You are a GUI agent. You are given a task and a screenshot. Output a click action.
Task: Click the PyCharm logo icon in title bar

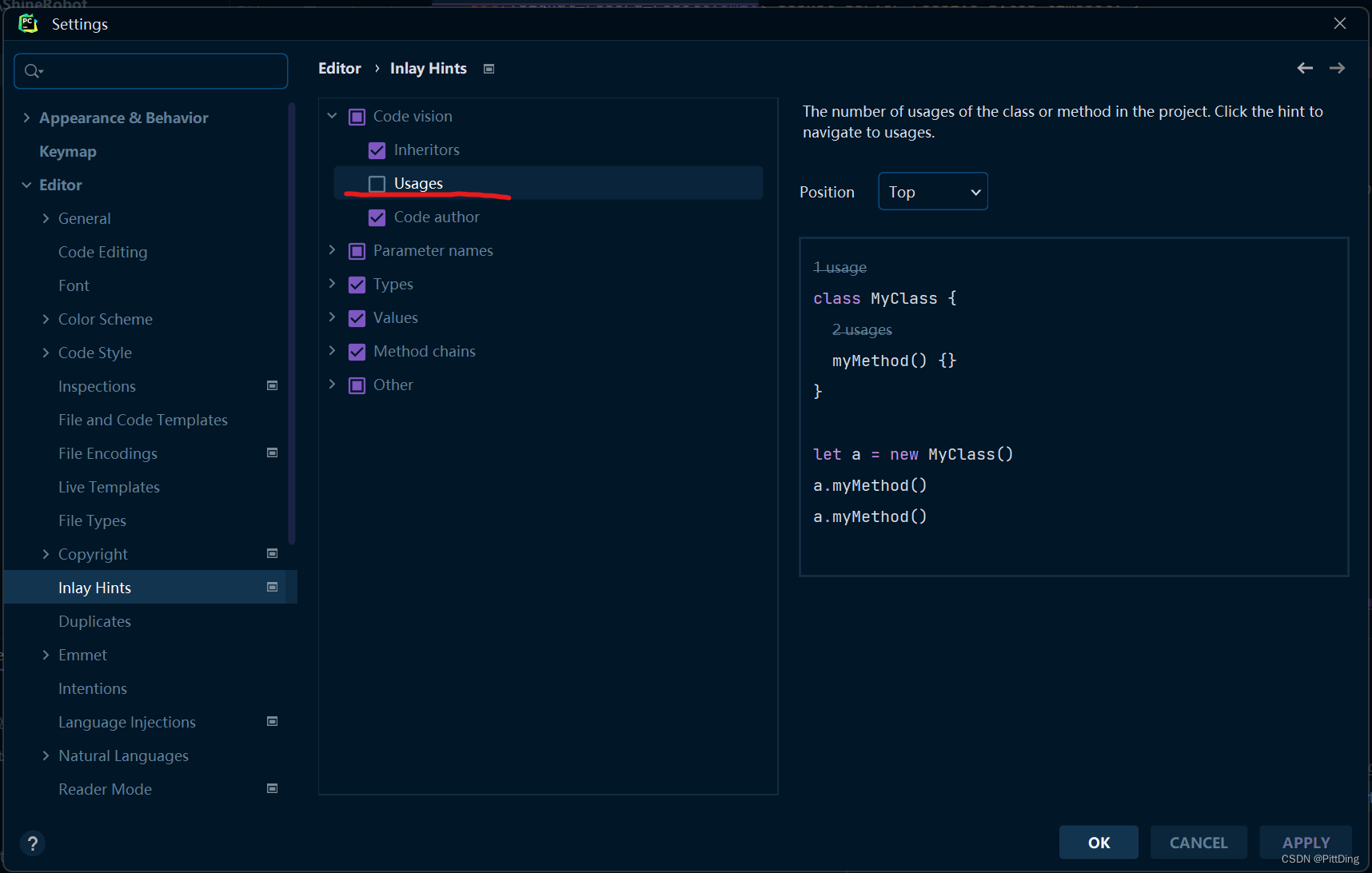[28, 24]
